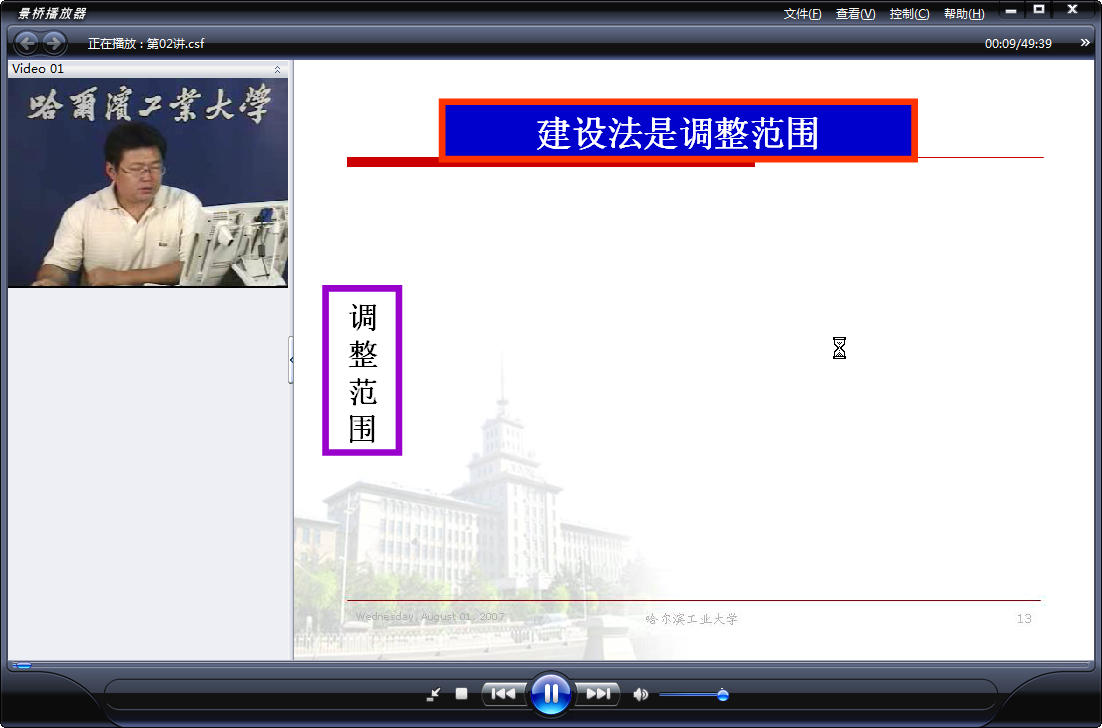This screenshot has width=1102, height=728.
Task: Pause playback with the blue button
Action: coord(550,694)
